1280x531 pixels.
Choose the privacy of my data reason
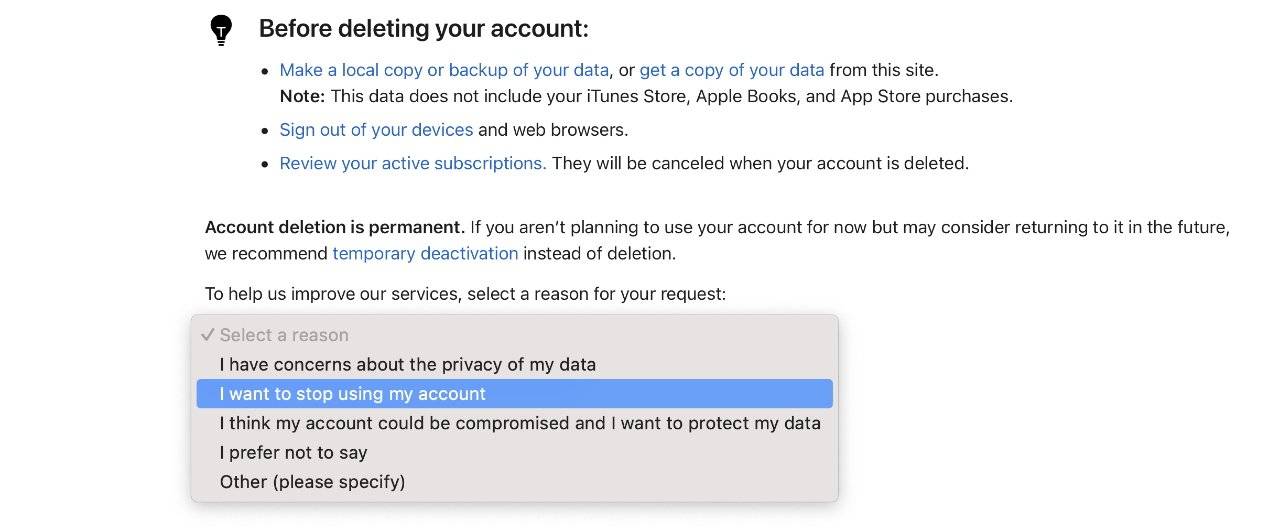coord(407,364)
